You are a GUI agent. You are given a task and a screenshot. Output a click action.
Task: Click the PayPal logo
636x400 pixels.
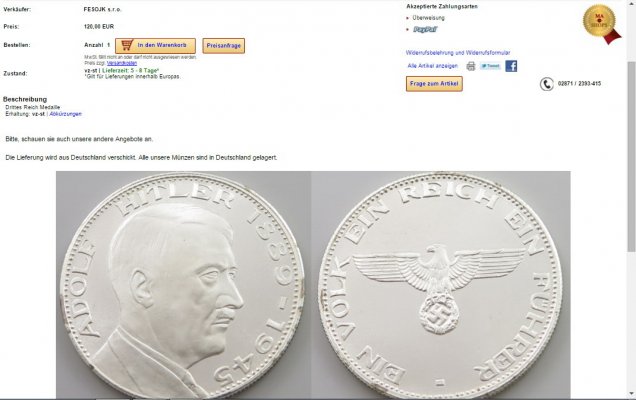point(425,30)
